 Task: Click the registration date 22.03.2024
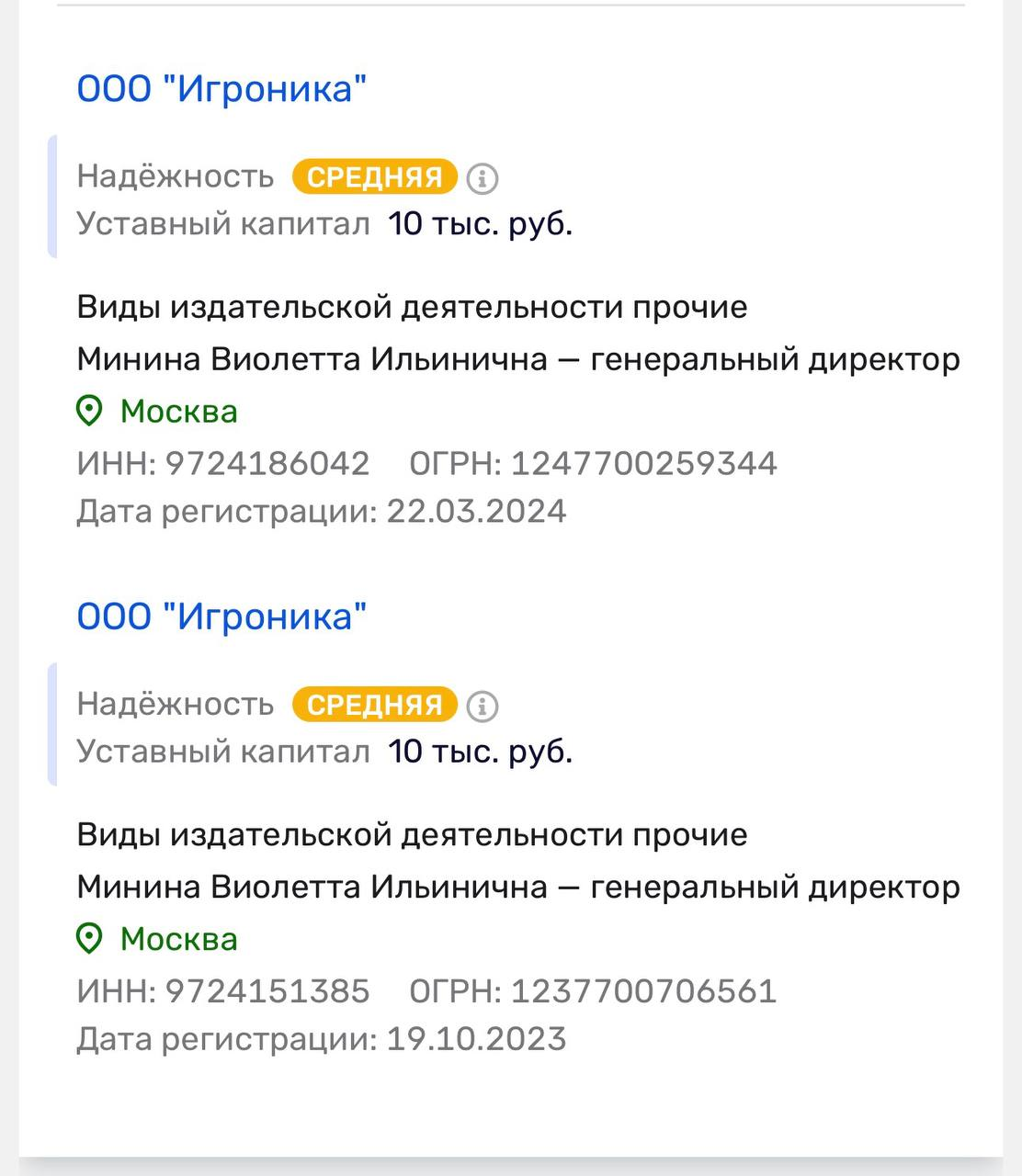pyautogui.click(x=476, y=511)
